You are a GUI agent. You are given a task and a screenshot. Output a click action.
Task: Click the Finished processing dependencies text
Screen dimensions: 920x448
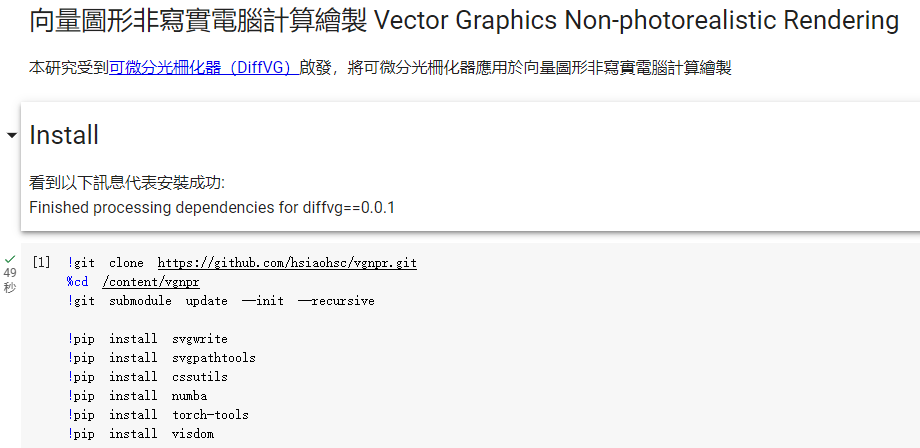[212, 208]
